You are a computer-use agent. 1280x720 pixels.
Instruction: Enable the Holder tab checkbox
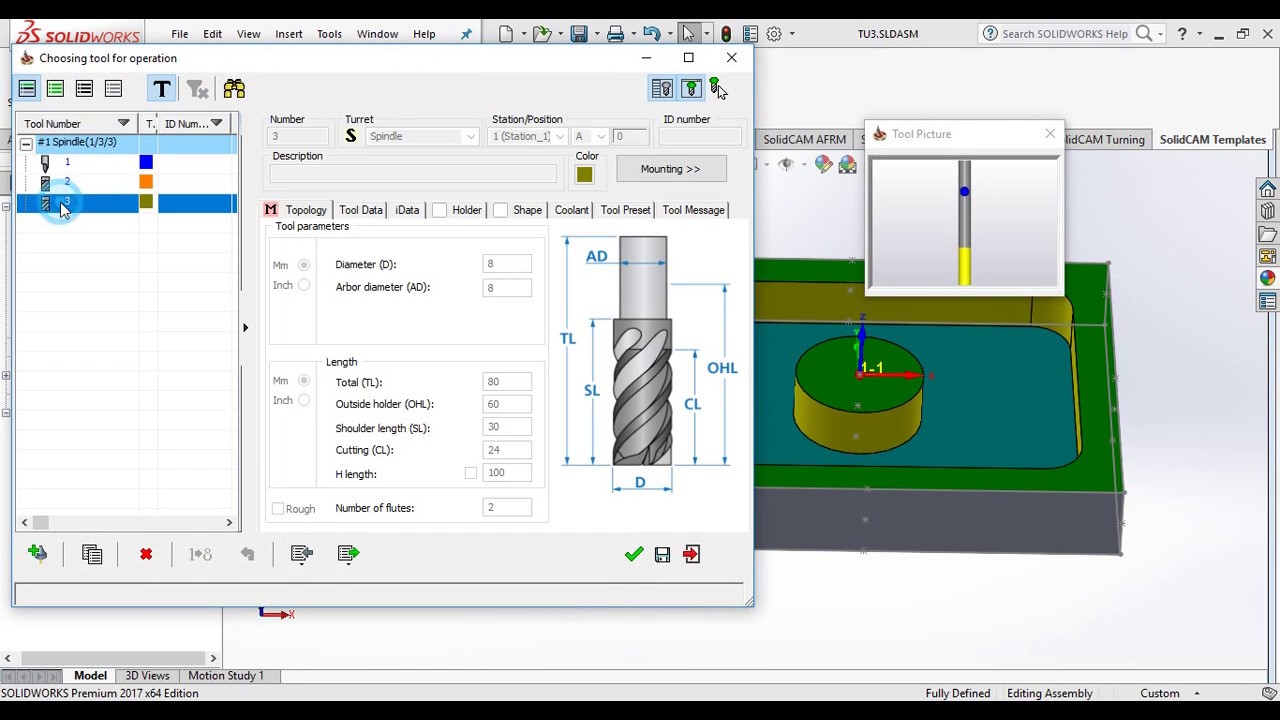coord(440,210)
